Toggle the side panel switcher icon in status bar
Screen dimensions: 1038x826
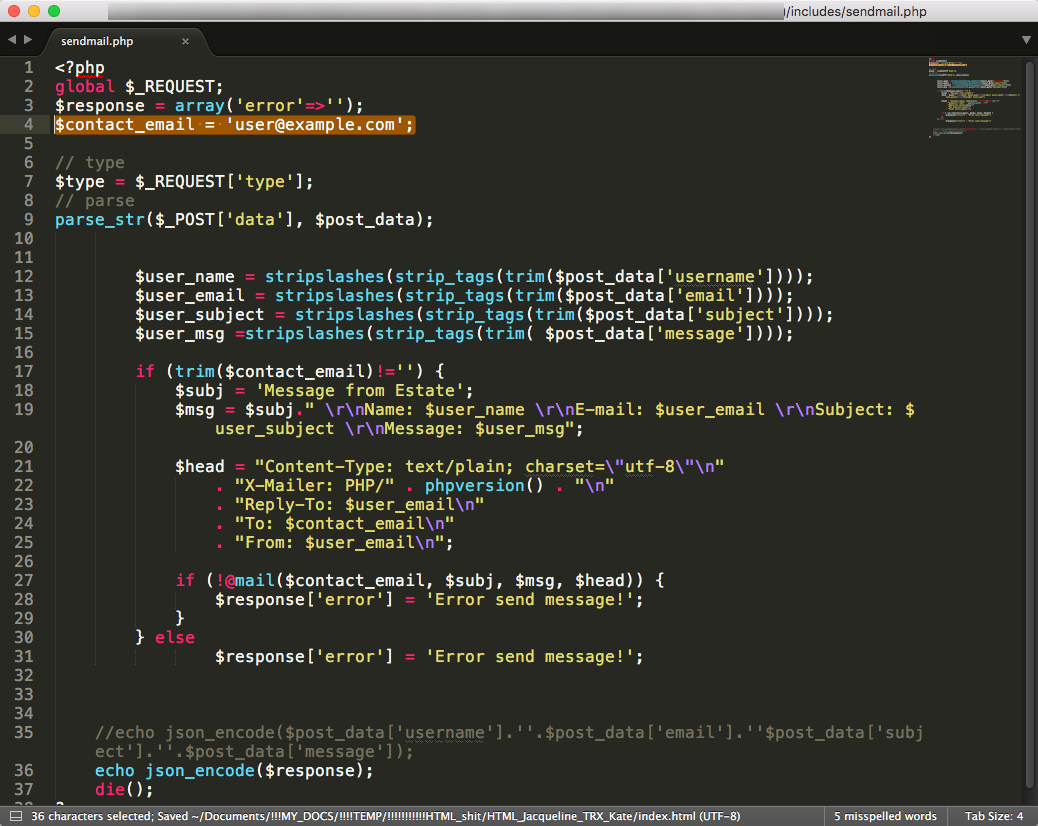pos(13,816)
